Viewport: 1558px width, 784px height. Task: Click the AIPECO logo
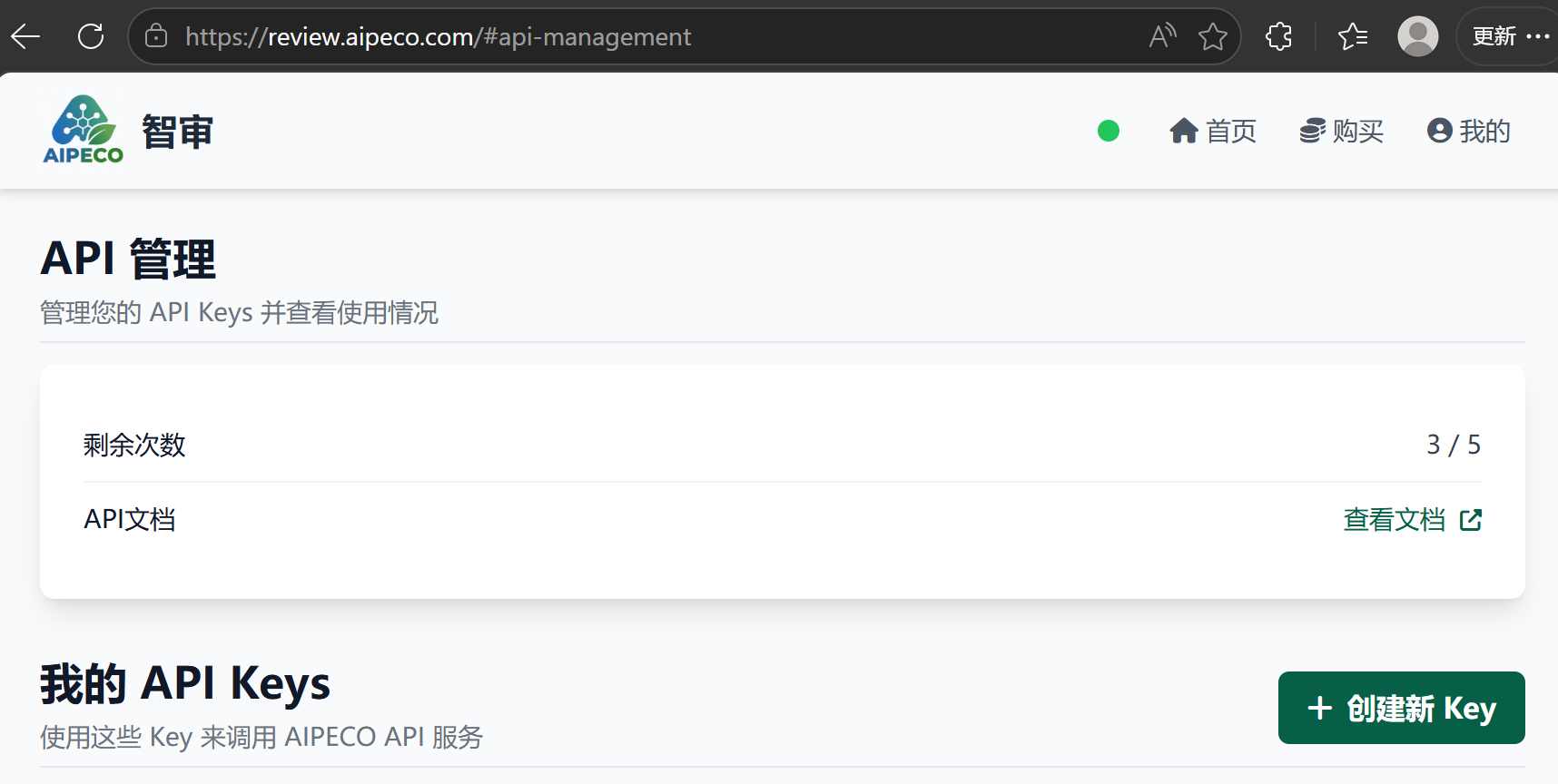point(84,130)
